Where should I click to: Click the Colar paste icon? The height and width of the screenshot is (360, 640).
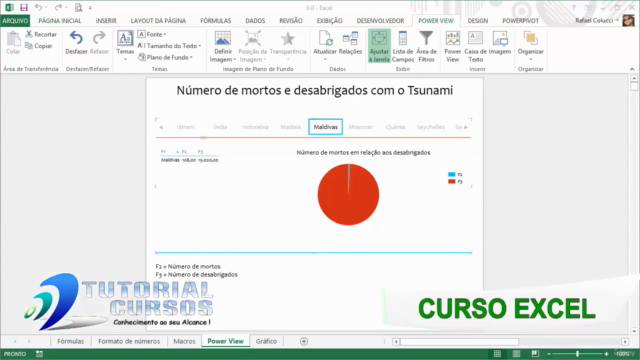[13, 43]
